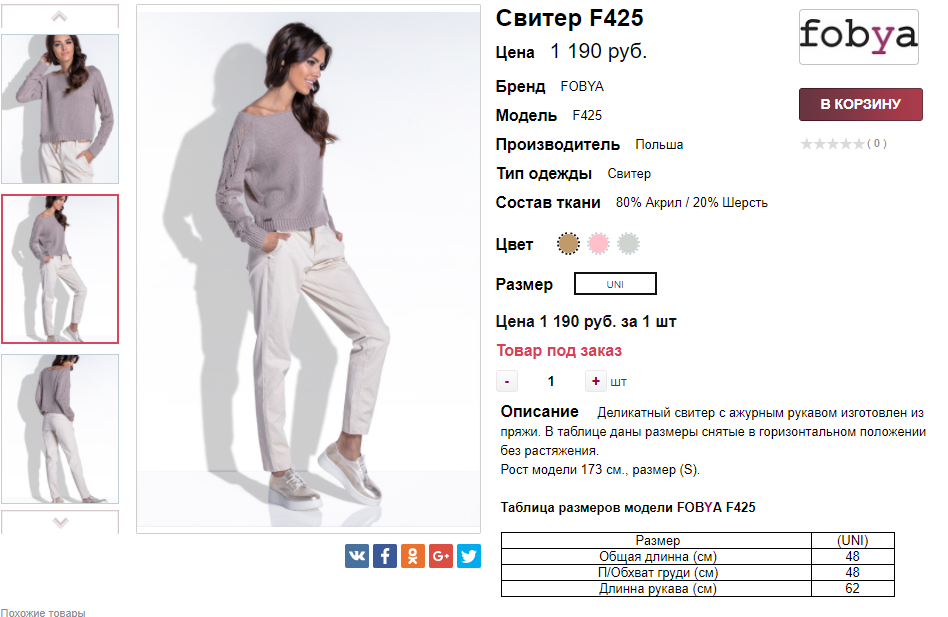Open first thumbnail of front view
This screenshot has height=617, width=948.
pyautogui.click(x=60, y=109)
